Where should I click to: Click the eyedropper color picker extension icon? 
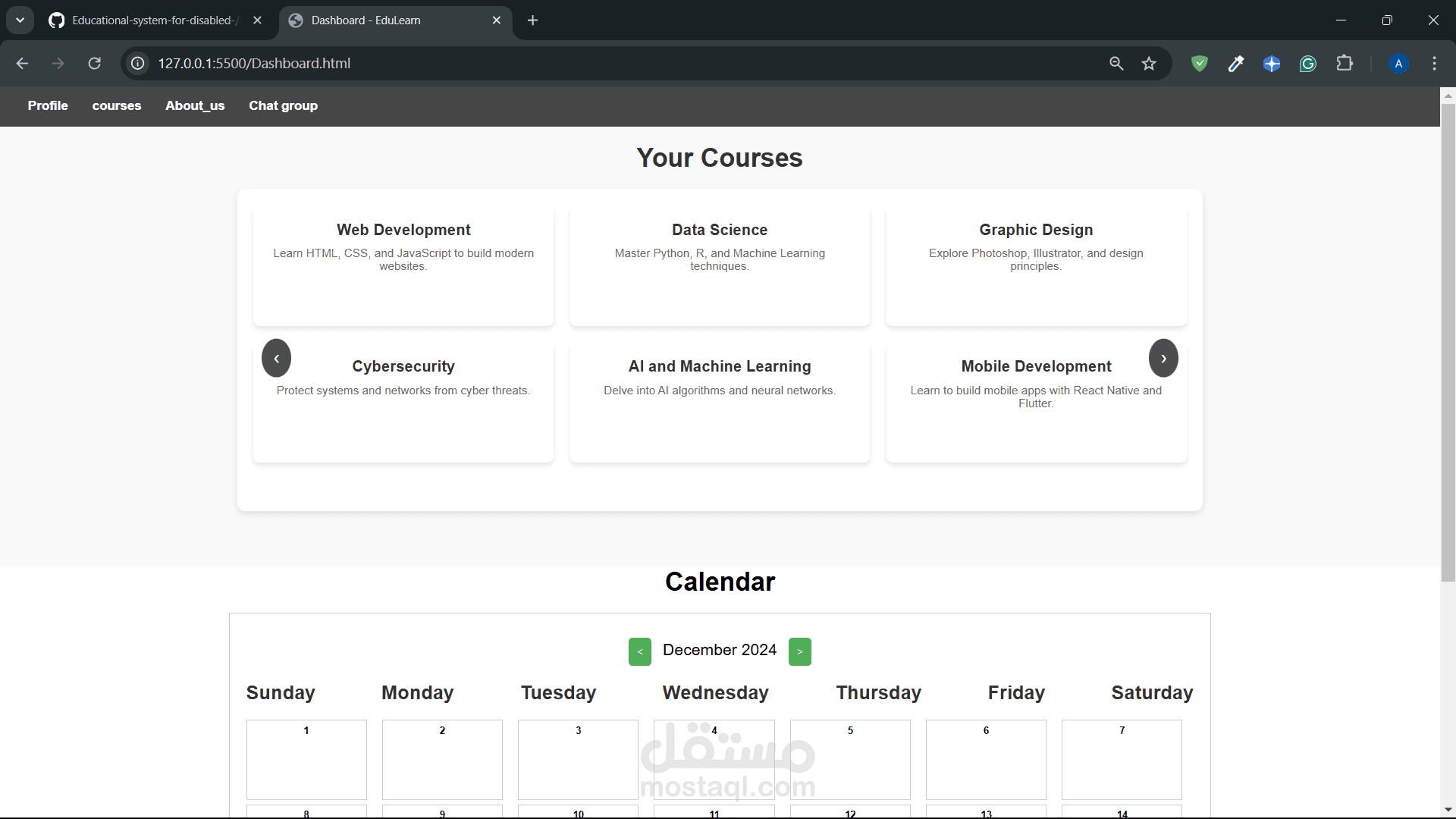click(1236, 64)
